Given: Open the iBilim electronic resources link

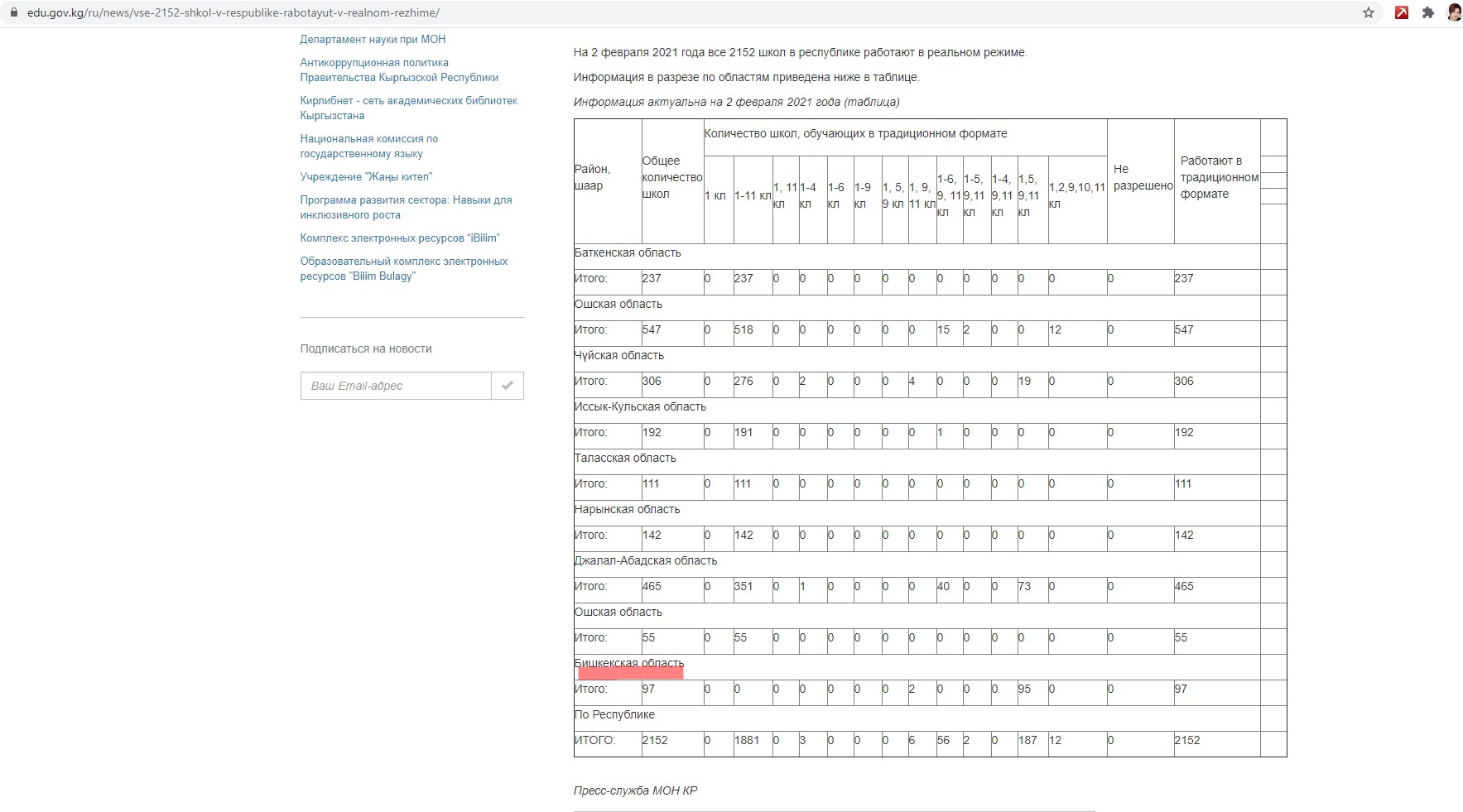Looking at the screenshot, I should tap(399, 238).
